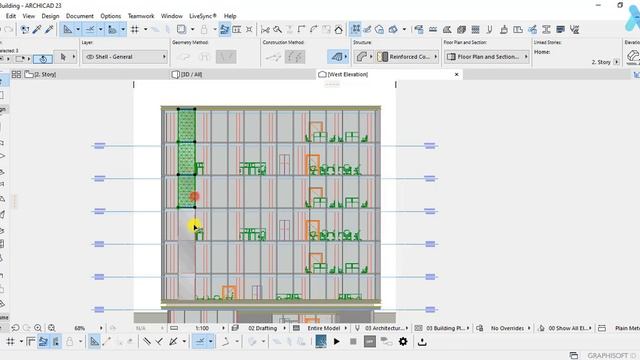This screenshot has width=640, height=360.
Task: Click the steel beam profile icon
Action: pyautogui.click(x=546, y=29)
